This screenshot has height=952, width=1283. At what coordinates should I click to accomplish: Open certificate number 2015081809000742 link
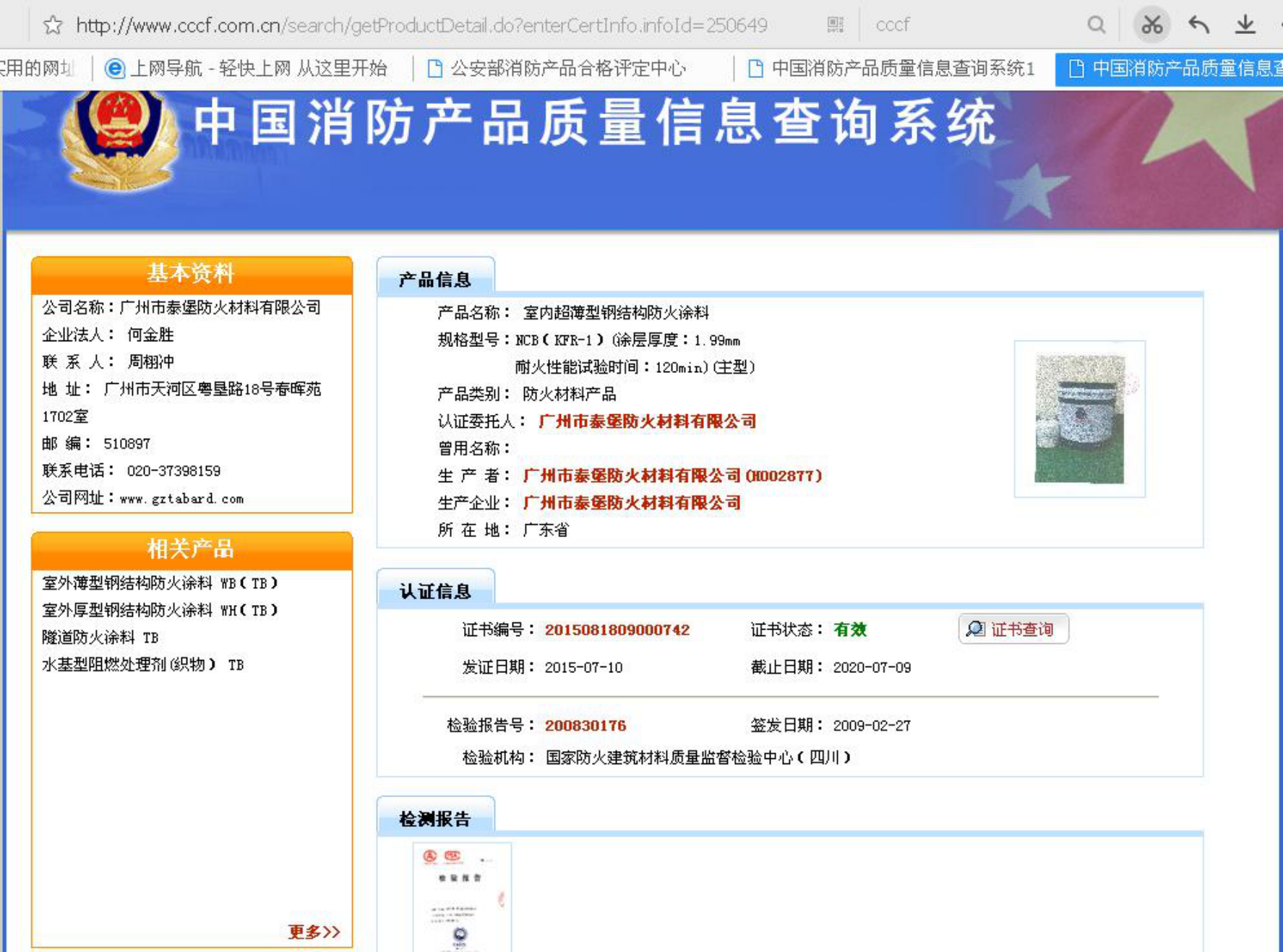pos(617,630)
